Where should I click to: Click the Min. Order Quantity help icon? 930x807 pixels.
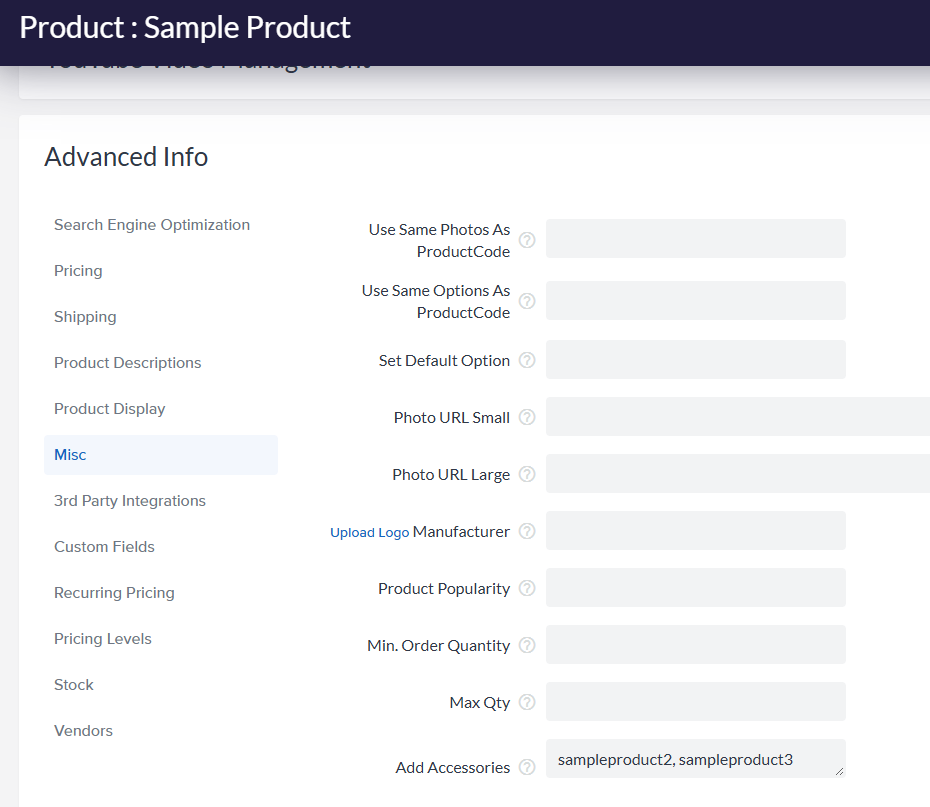click(x=526, y=645)
